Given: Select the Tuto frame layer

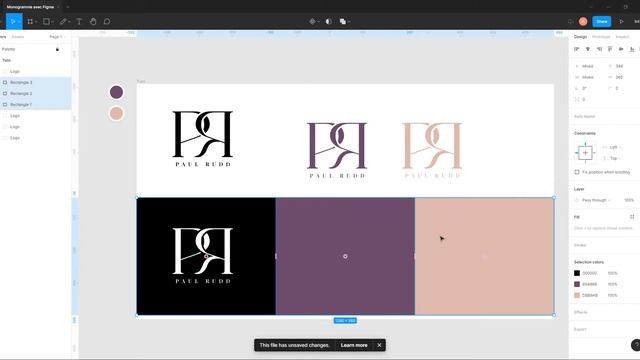Looking at the screenshot, I should pos(36,60).
